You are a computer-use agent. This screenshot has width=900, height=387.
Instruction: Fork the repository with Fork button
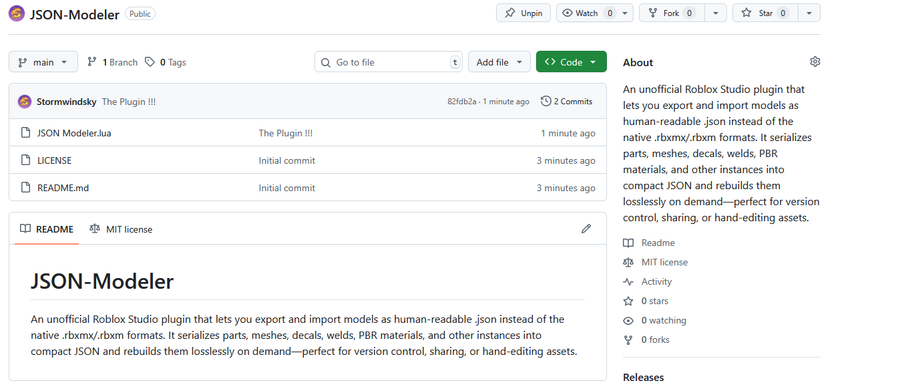pyautogui.click(x=672, y=13)
